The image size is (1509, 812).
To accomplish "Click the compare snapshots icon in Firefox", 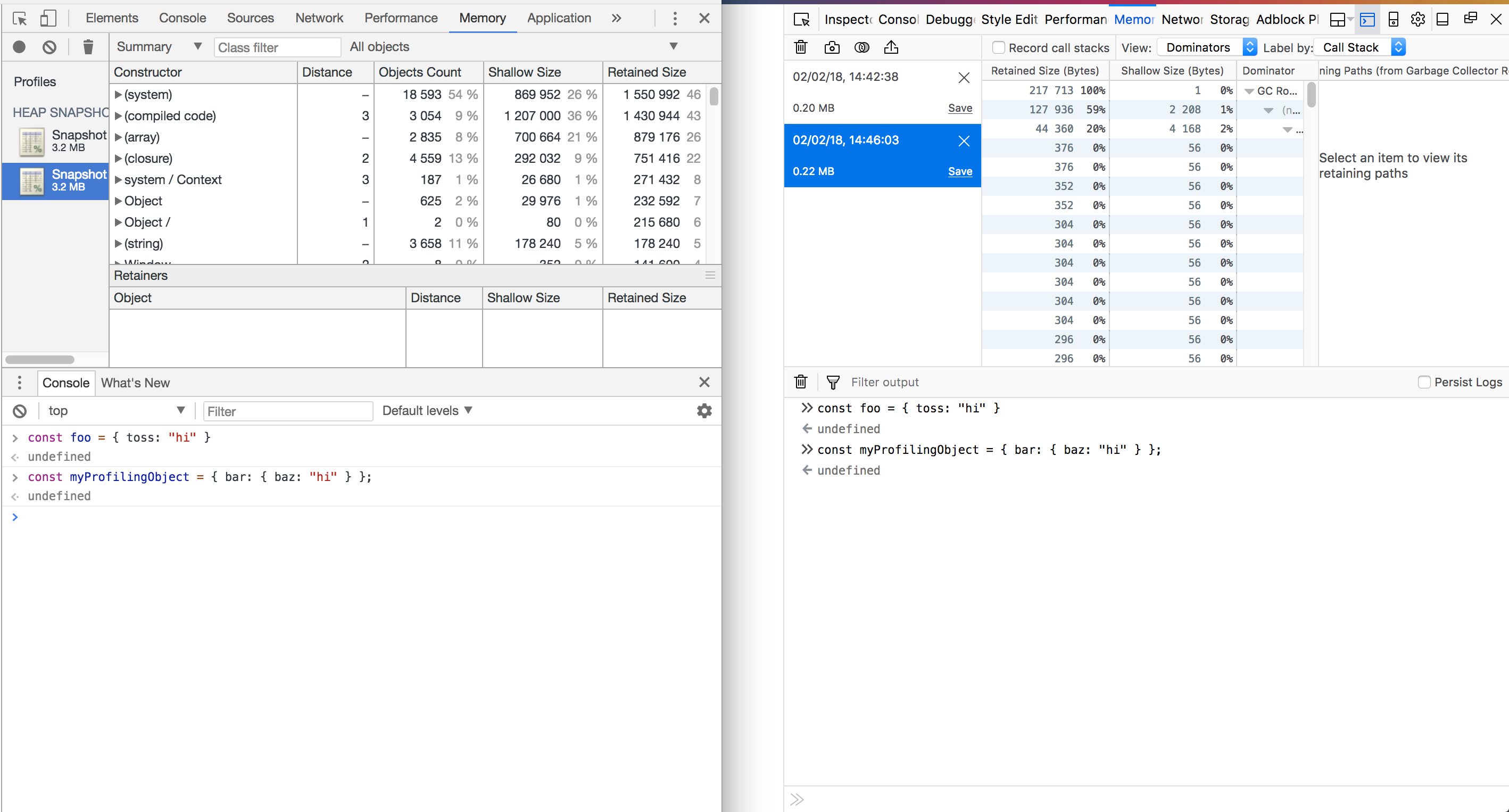I will pos(861,47).
